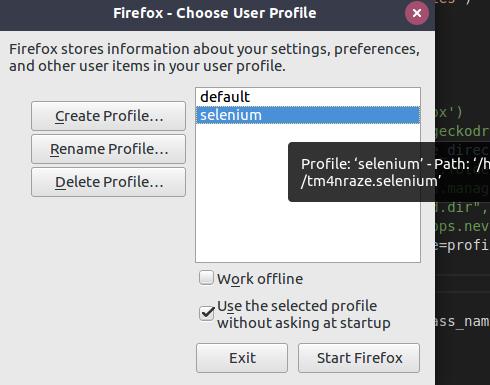Viewport: 490px width, 385px height.
Task: Select the selenium profile entry
Action: point(308,115)
